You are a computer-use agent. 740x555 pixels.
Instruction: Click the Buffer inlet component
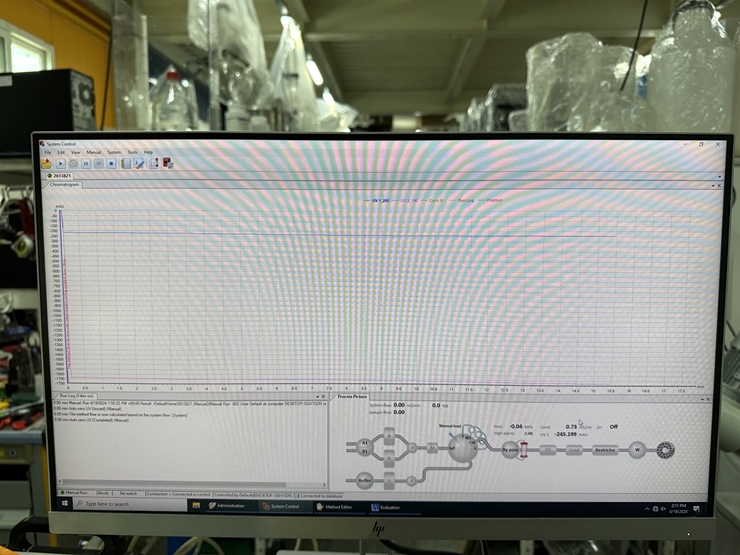click(x=364, y=480)
